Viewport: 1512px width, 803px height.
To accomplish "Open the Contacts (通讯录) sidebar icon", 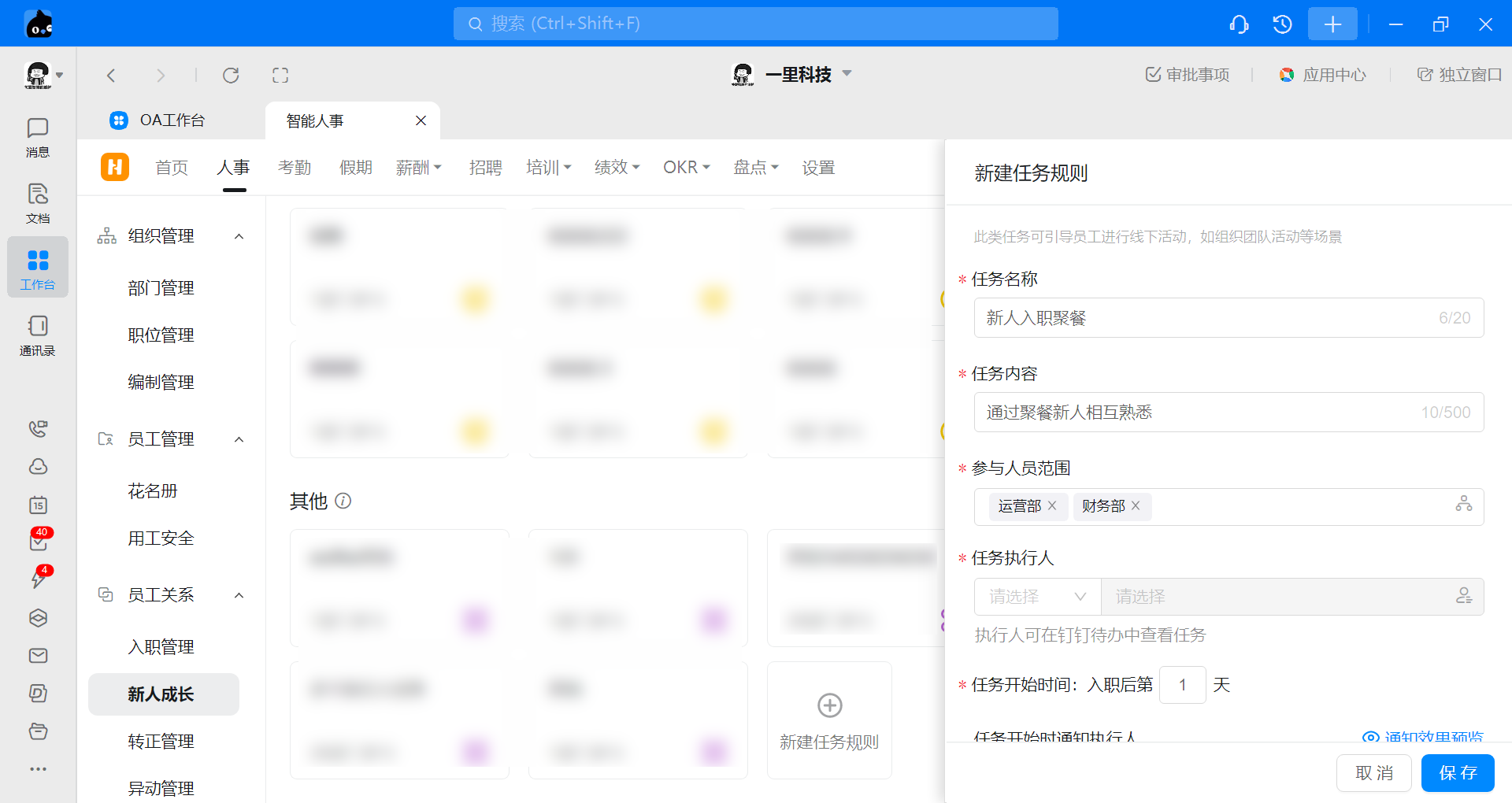I will tap(37, 335).
